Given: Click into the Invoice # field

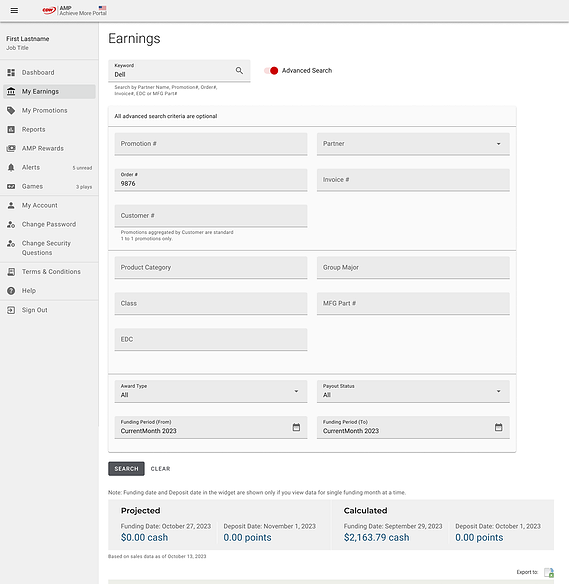Looking at the screenshot, I should coord(413,180).
